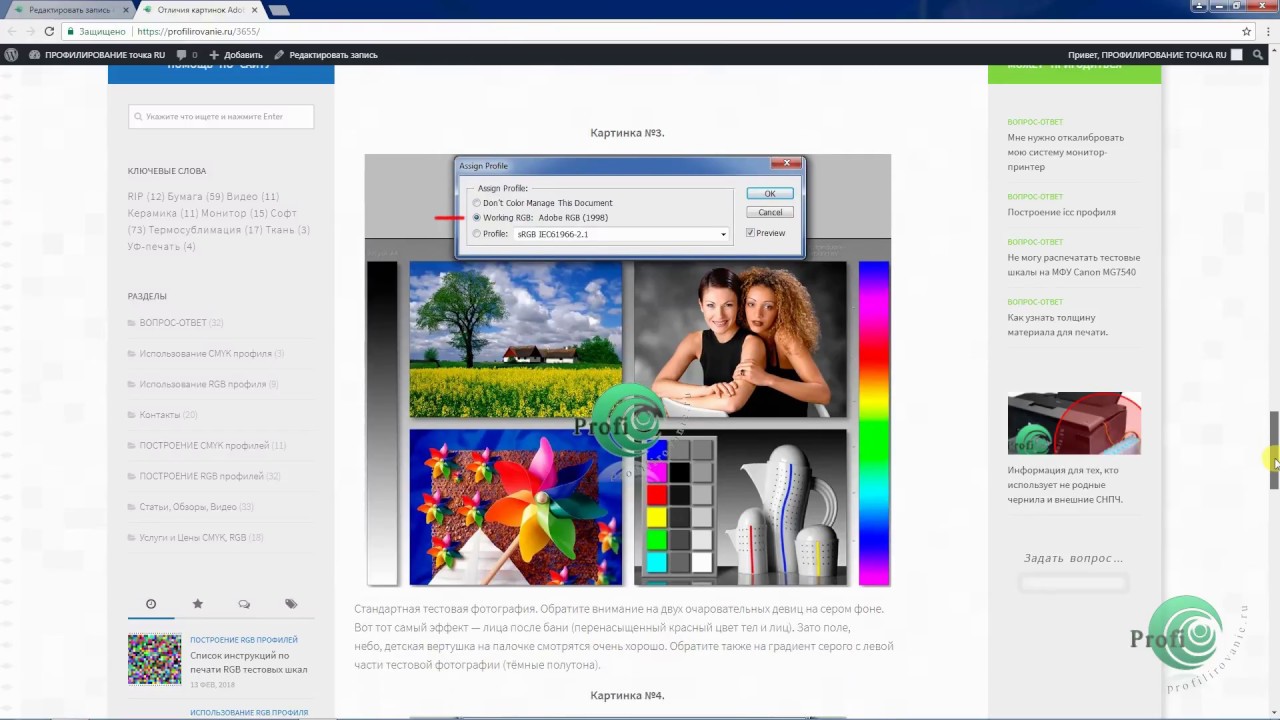Select Working RGB: Adobe RGB (1998) radio
1280x720 pixels.
click(477, 217)
